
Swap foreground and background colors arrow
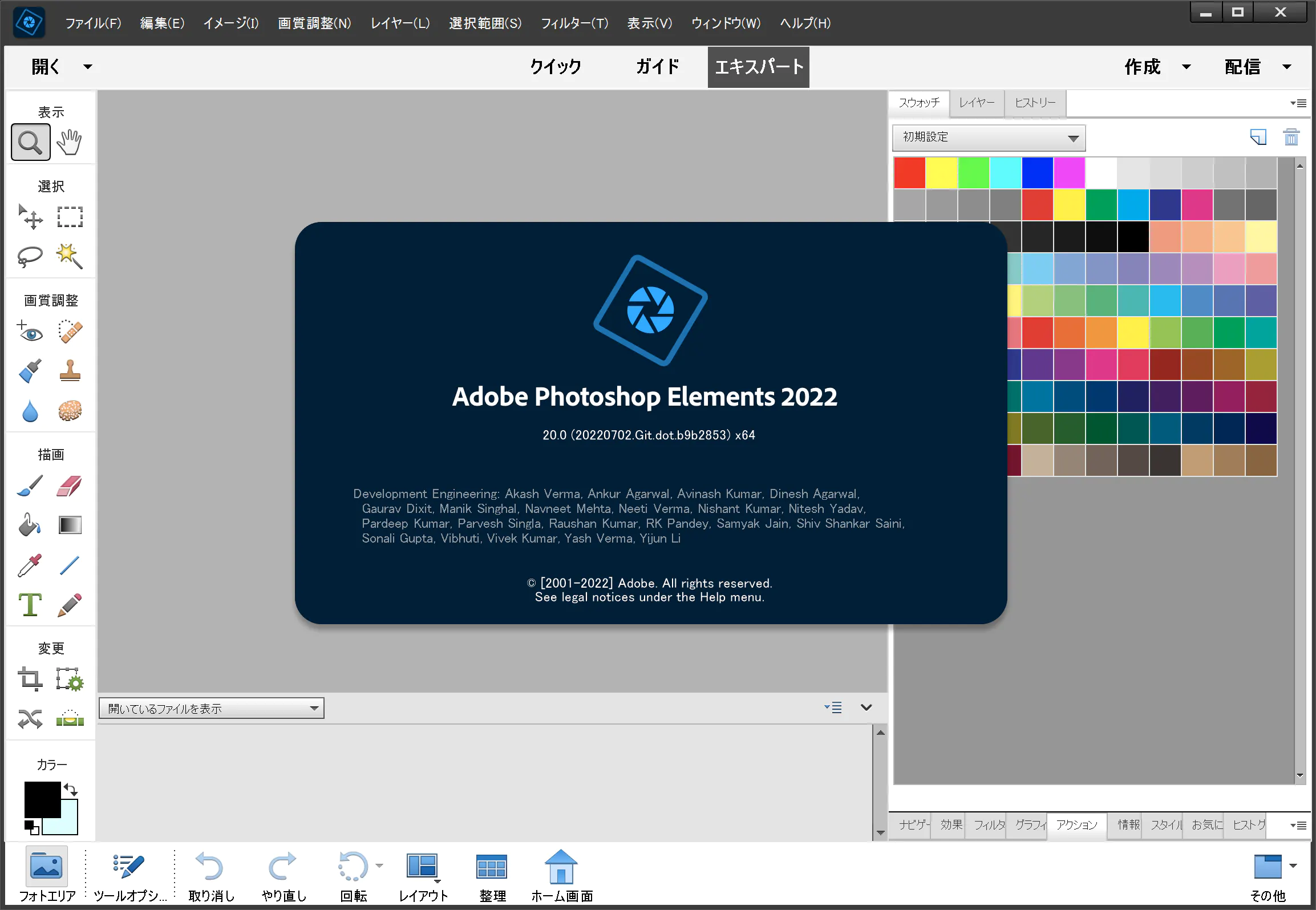(71, 790)
